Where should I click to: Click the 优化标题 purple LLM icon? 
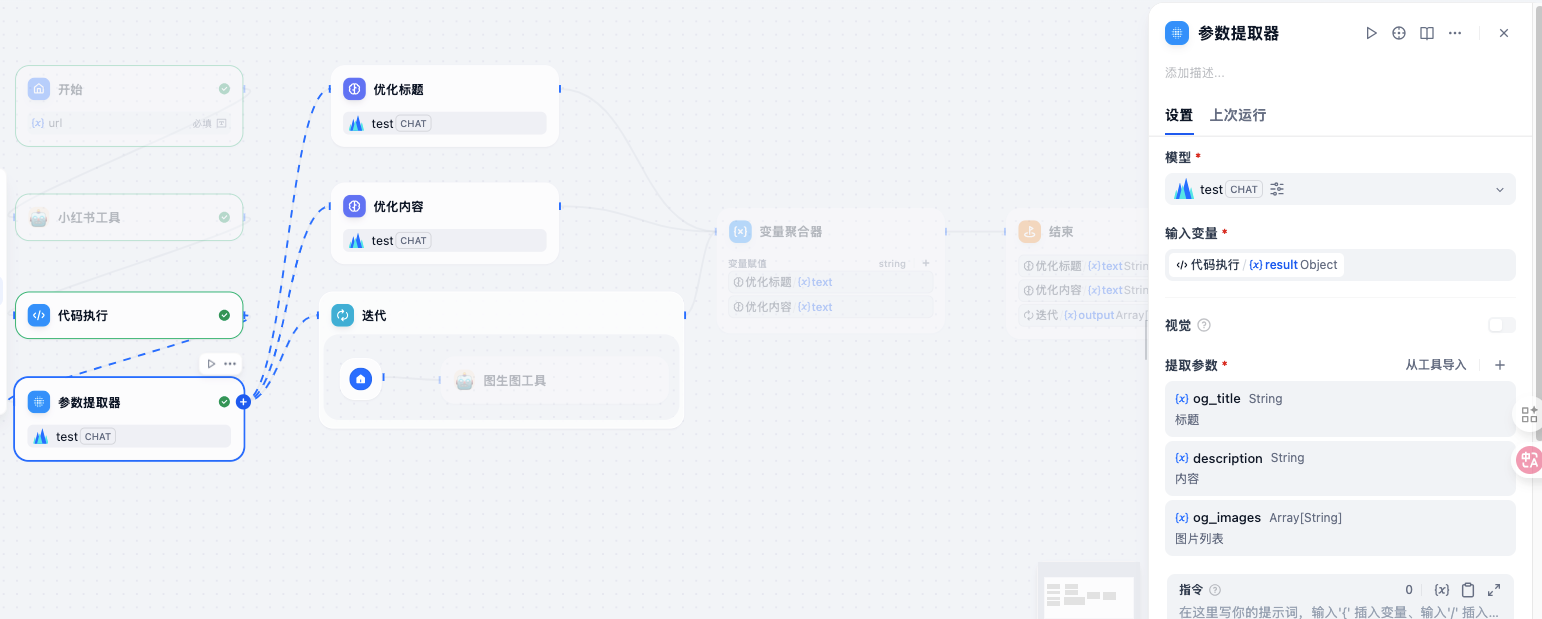(x=354, y=89)
